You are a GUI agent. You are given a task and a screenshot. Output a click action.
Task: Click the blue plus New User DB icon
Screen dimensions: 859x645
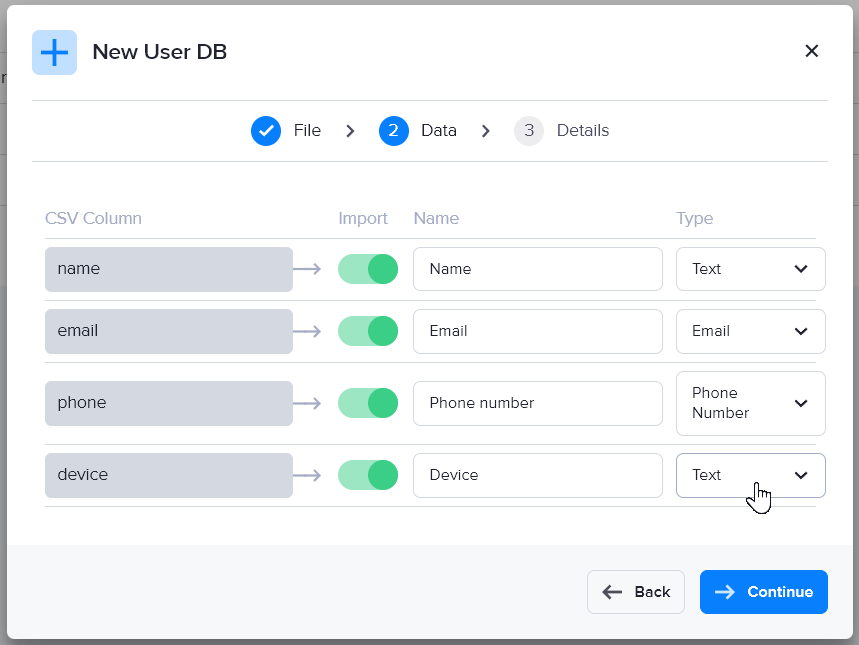click(54, 52)
